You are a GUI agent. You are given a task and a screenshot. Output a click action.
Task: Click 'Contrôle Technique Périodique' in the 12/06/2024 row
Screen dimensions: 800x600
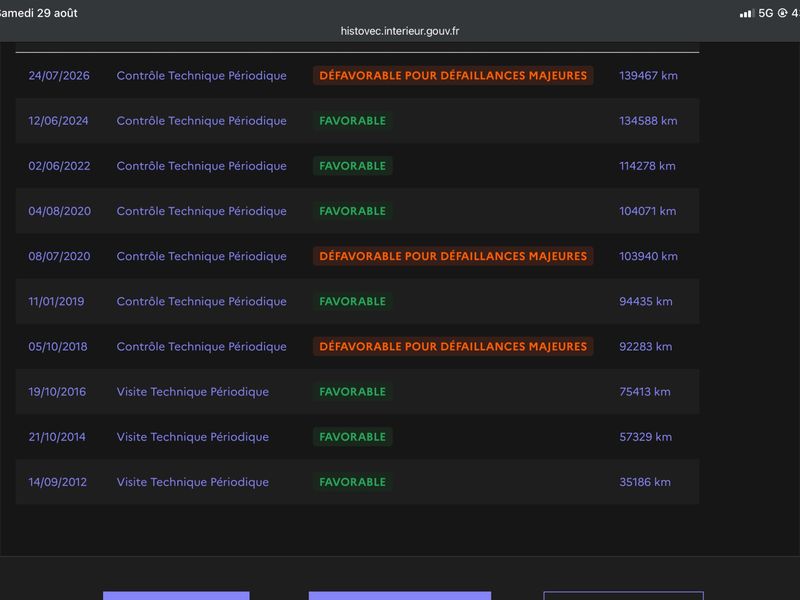[x=202, y=121]
